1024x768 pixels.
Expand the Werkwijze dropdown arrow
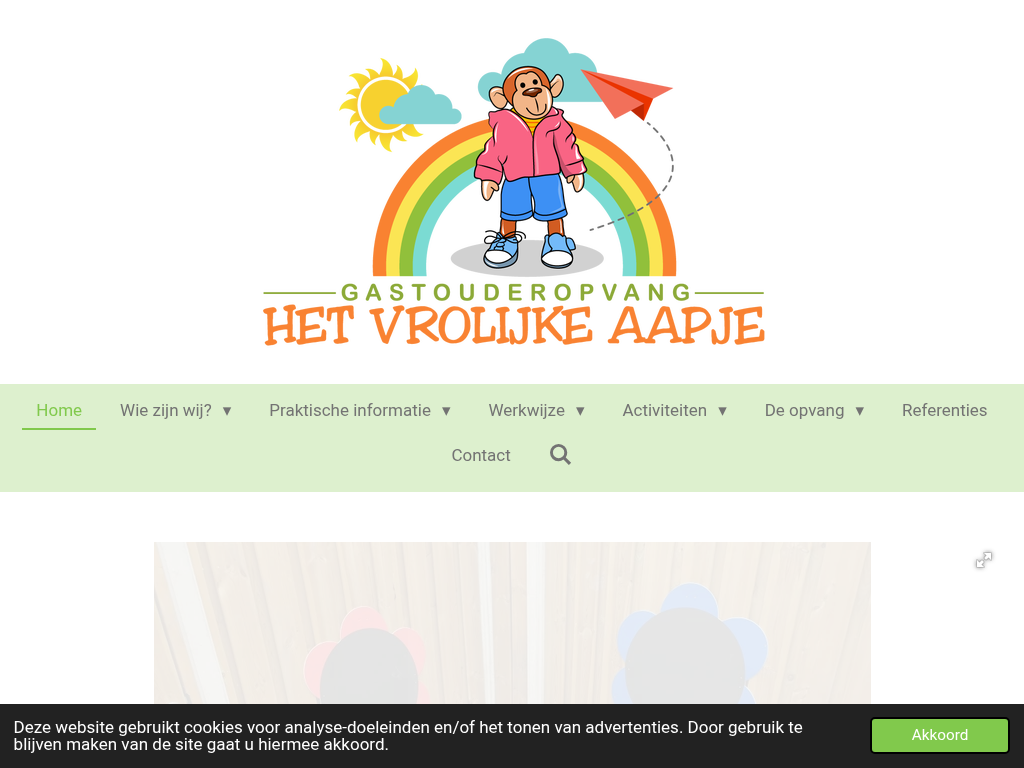pos(580,411)
